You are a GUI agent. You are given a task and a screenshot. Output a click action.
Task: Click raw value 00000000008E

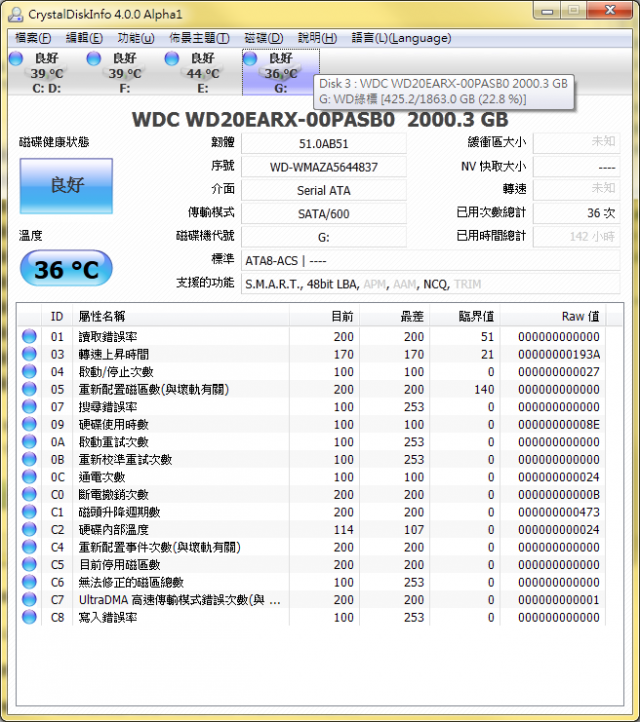(x=559, y=424)
